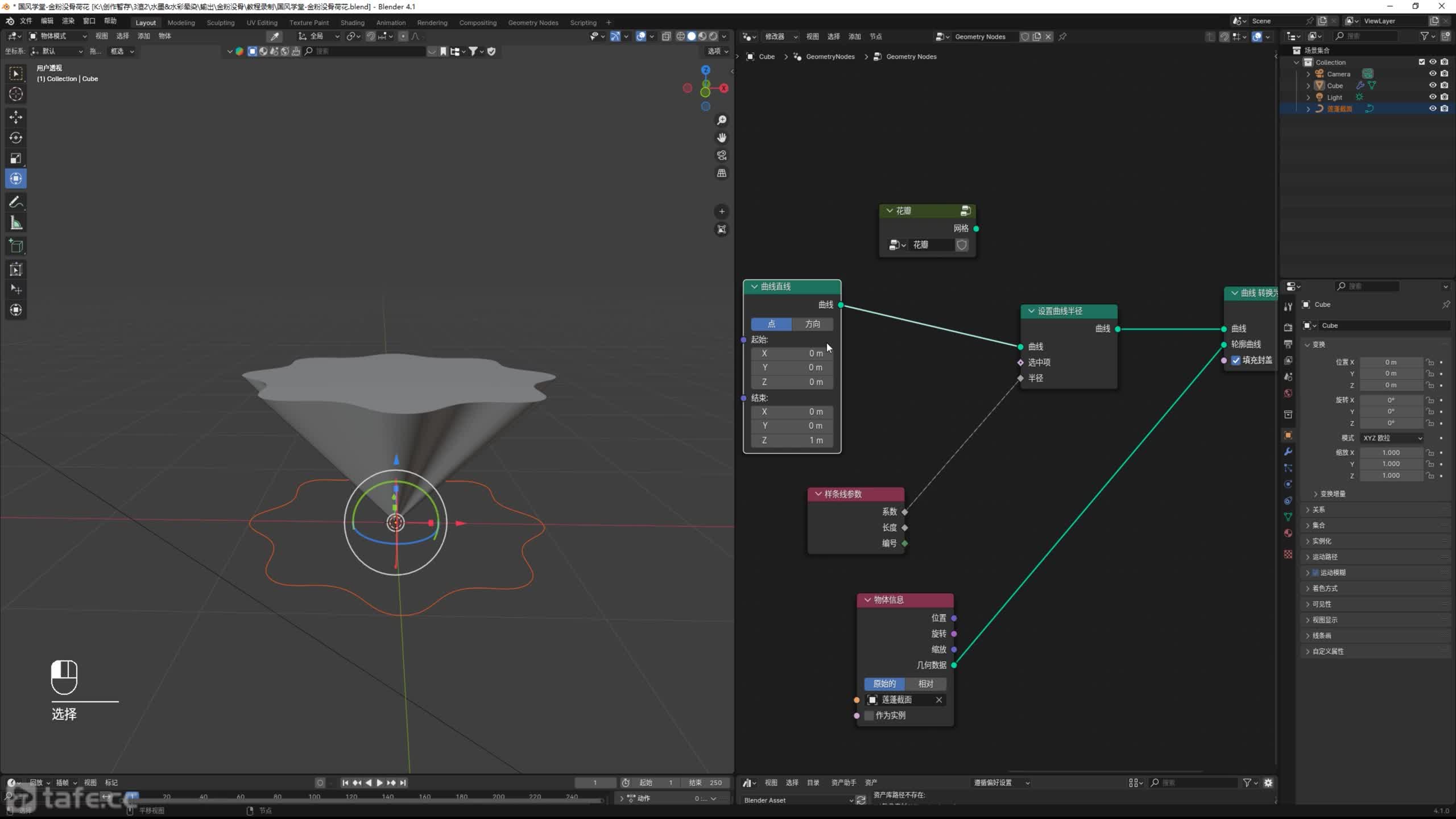This screenshot has height=819, width=1456.
Task: Click the camera view icon in viewport
Action: click(x=722, y=155)
